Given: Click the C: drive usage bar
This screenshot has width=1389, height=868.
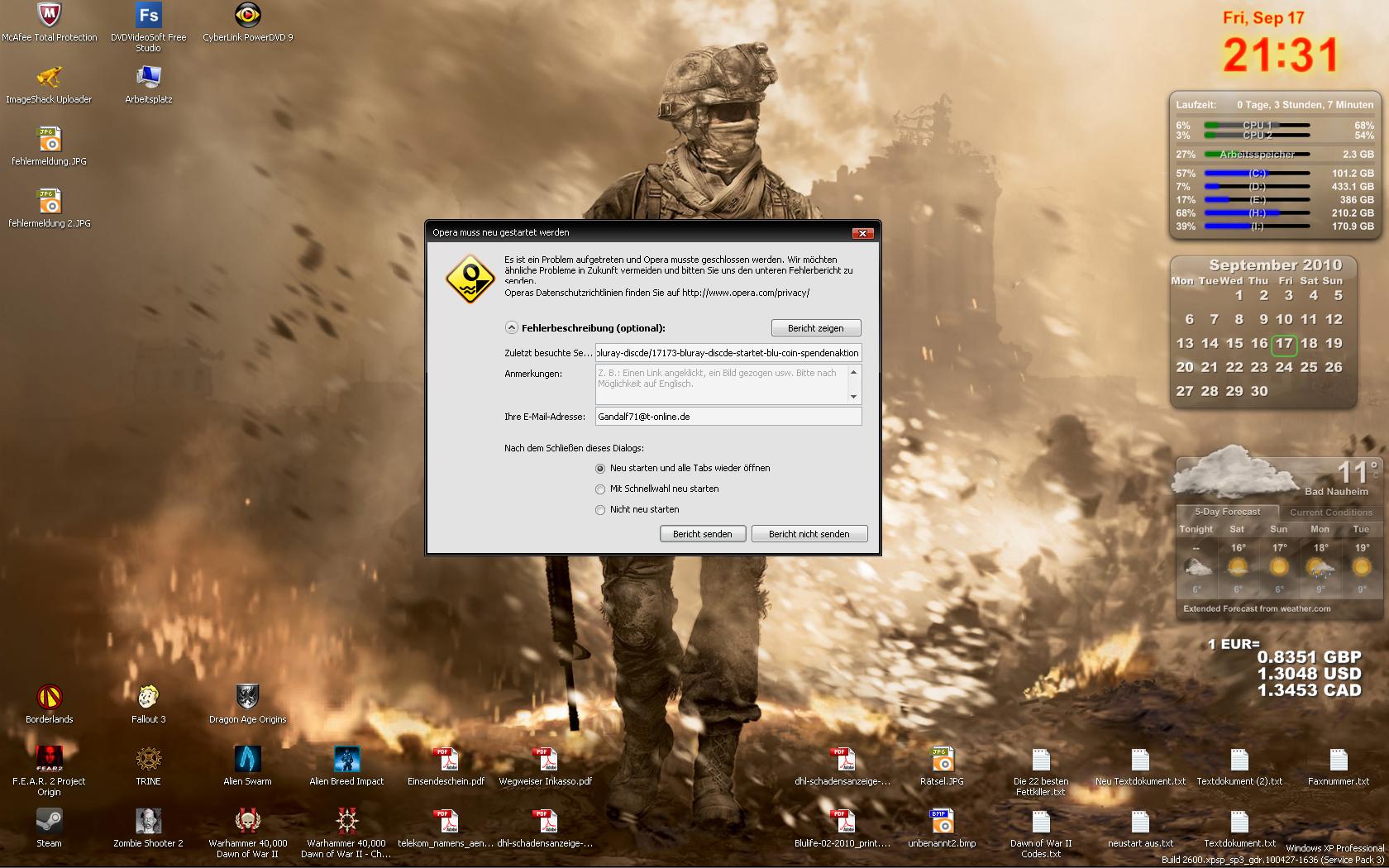Looking at the screenshot, I should [x=1257, y=174].
